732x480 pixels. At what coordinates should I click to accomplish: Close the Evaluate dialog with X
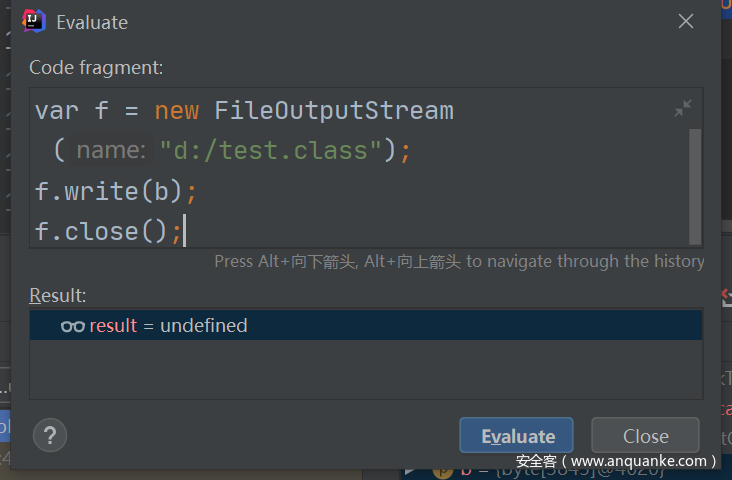click(x=686, y=21)
